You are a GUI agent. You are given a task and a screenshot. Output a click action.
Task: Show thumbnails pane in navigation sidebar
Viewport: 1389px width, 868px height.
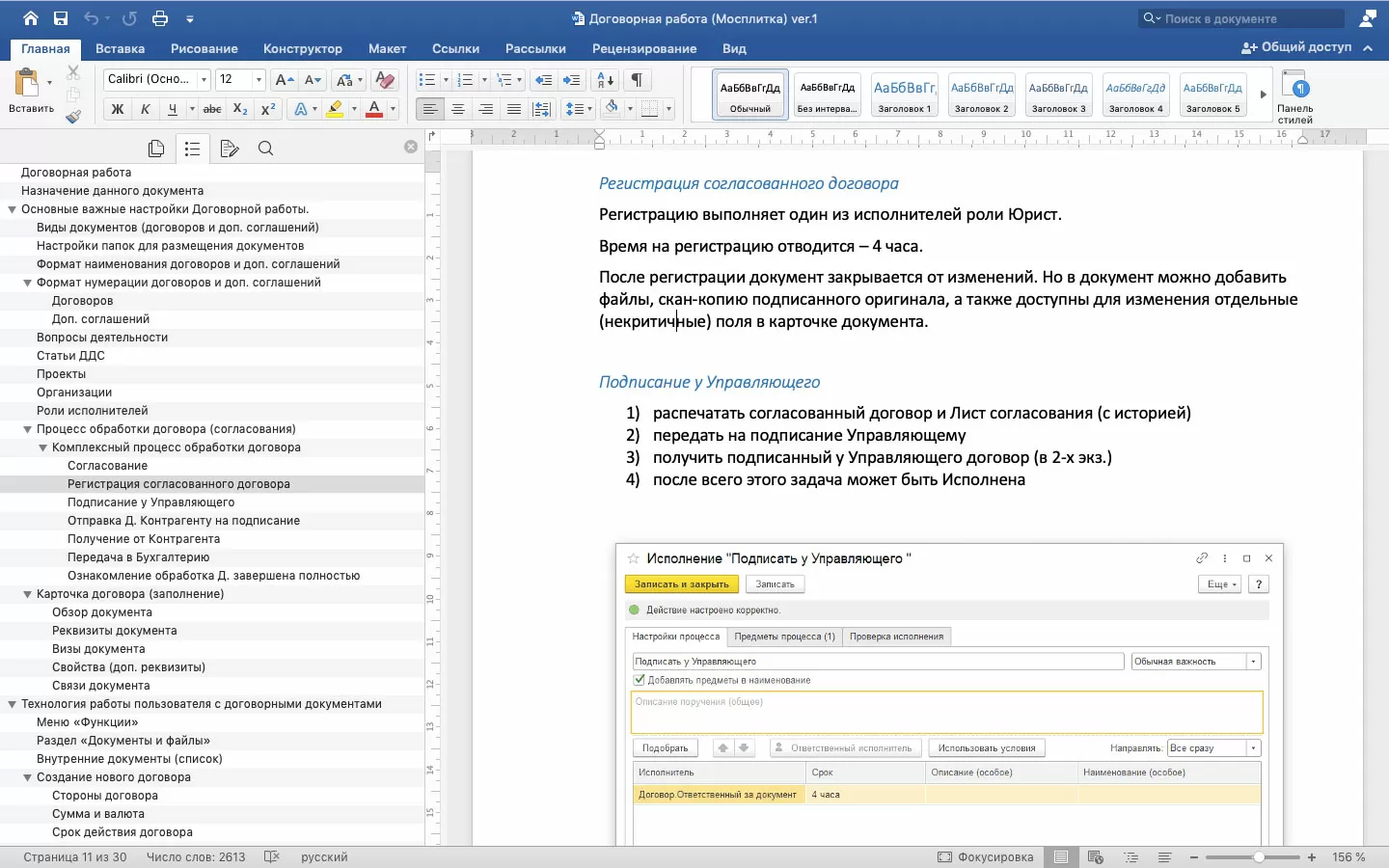click(156, 149)
